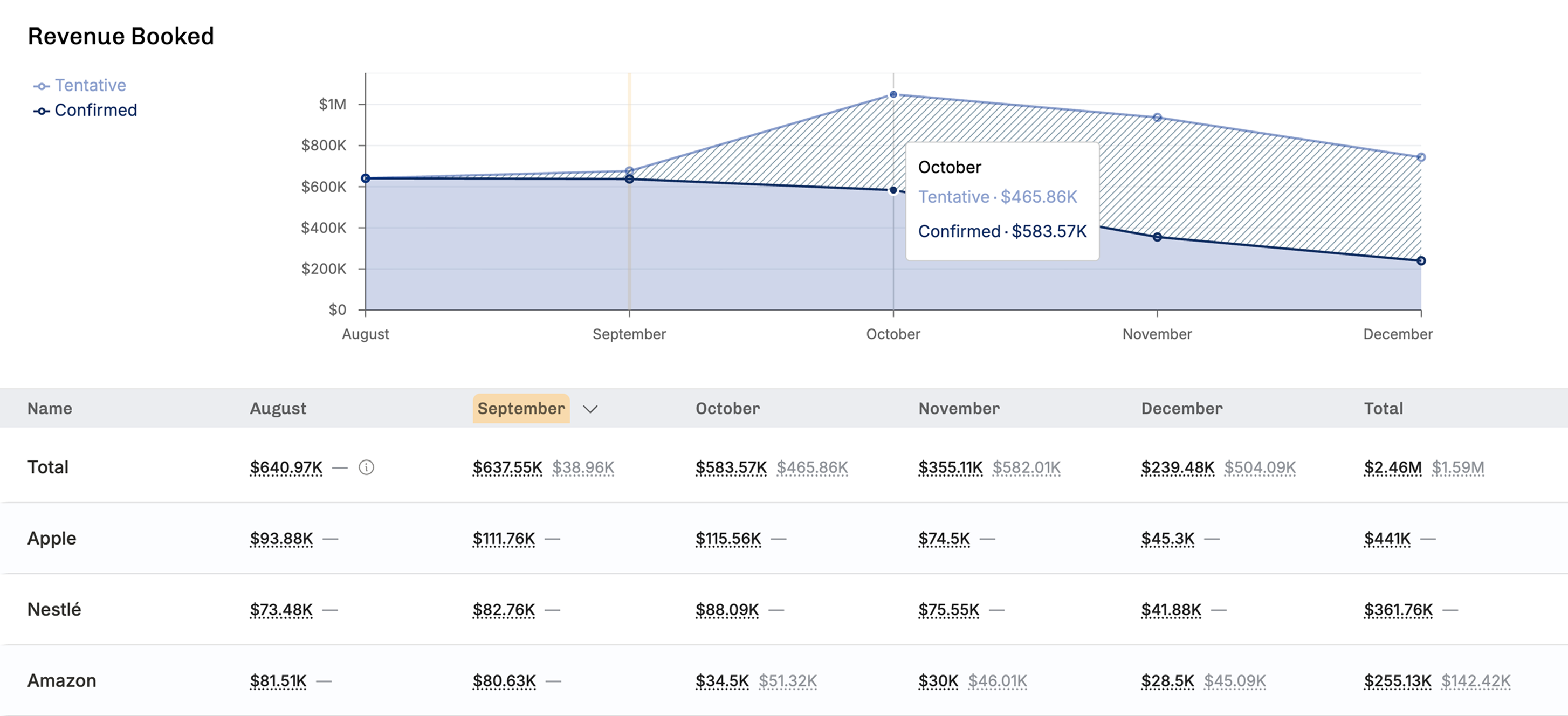This screenshot has height=716, width=1568.
Task: Sort by the October column header
Action: (x=727, y=409)
